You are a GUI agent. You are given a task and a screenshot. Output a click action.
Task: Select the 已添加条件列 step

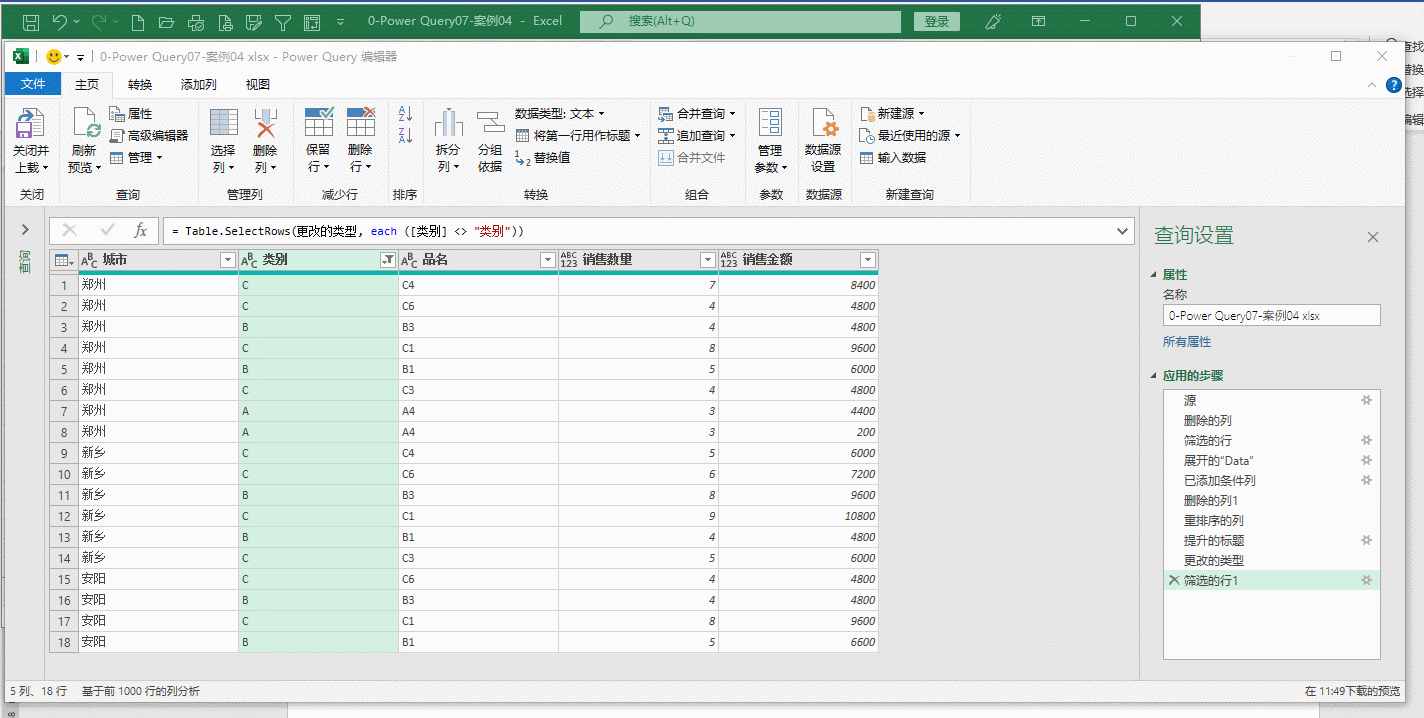pos(1271,480)
